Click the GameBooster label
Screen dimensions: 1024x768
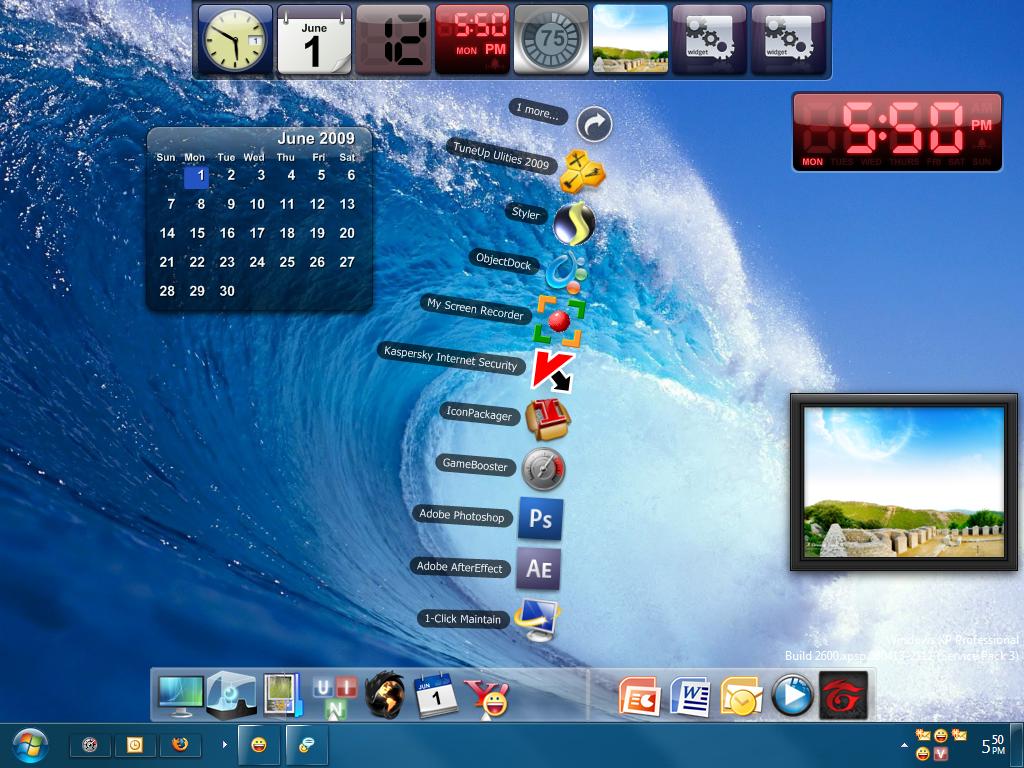[x=475, y=464]
